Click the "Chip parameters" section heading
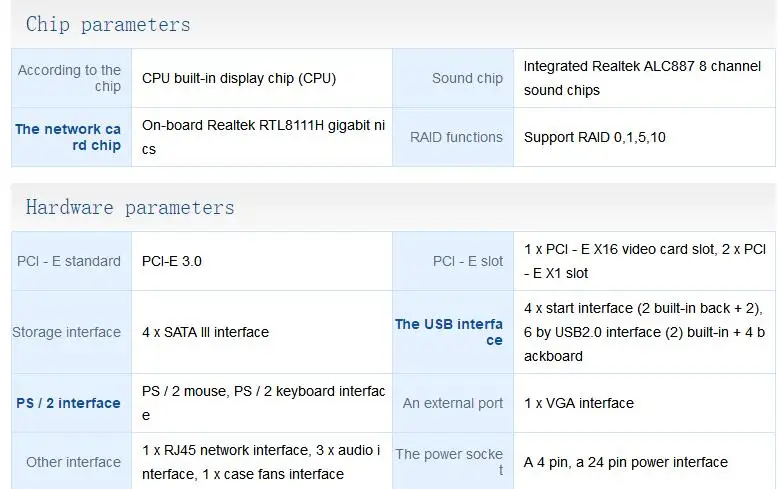The height and width of the screenshot is (489, 781). click(108, 24)
